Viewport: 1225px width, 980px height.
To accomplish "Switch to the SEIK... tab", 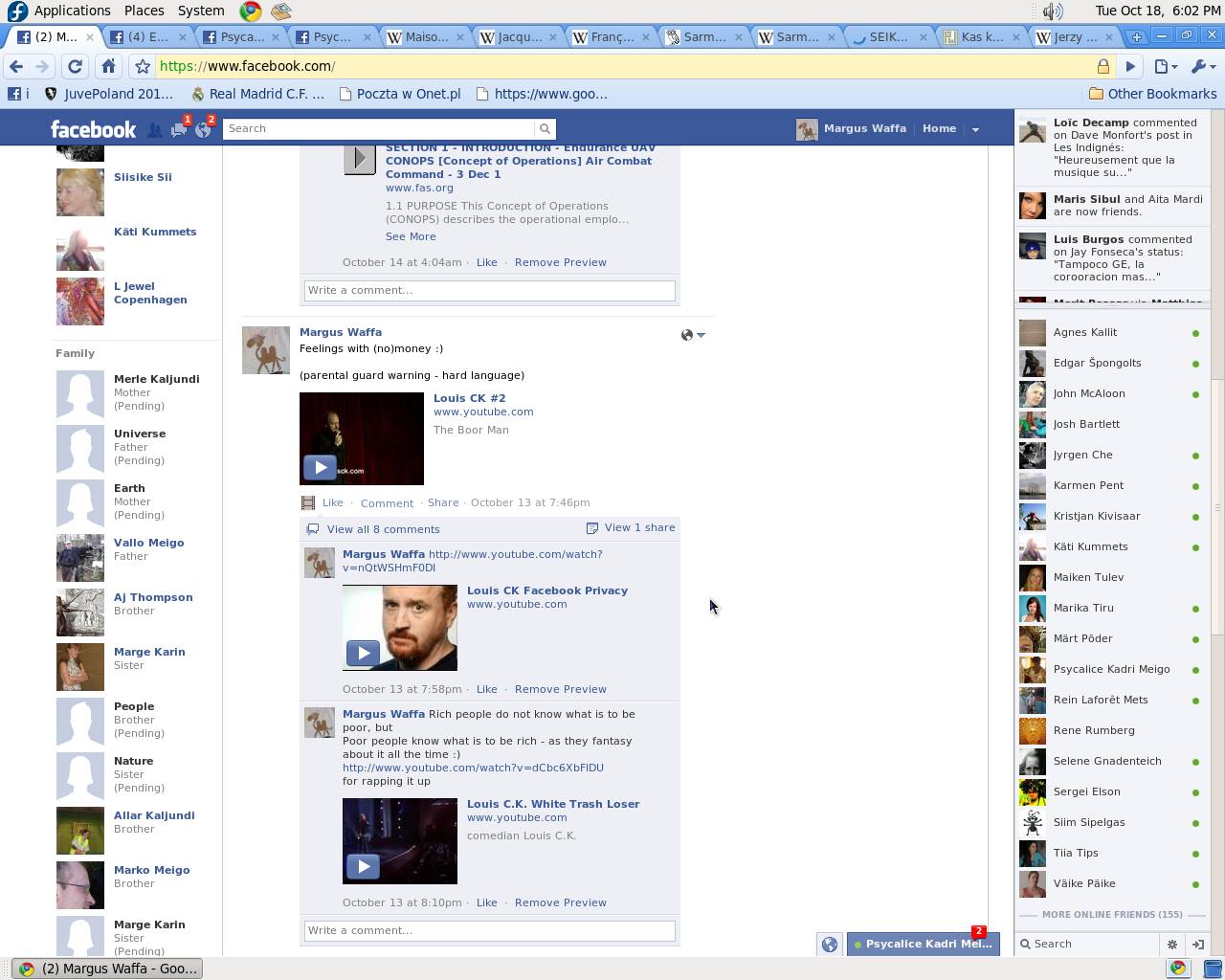I will coord(888,36).
